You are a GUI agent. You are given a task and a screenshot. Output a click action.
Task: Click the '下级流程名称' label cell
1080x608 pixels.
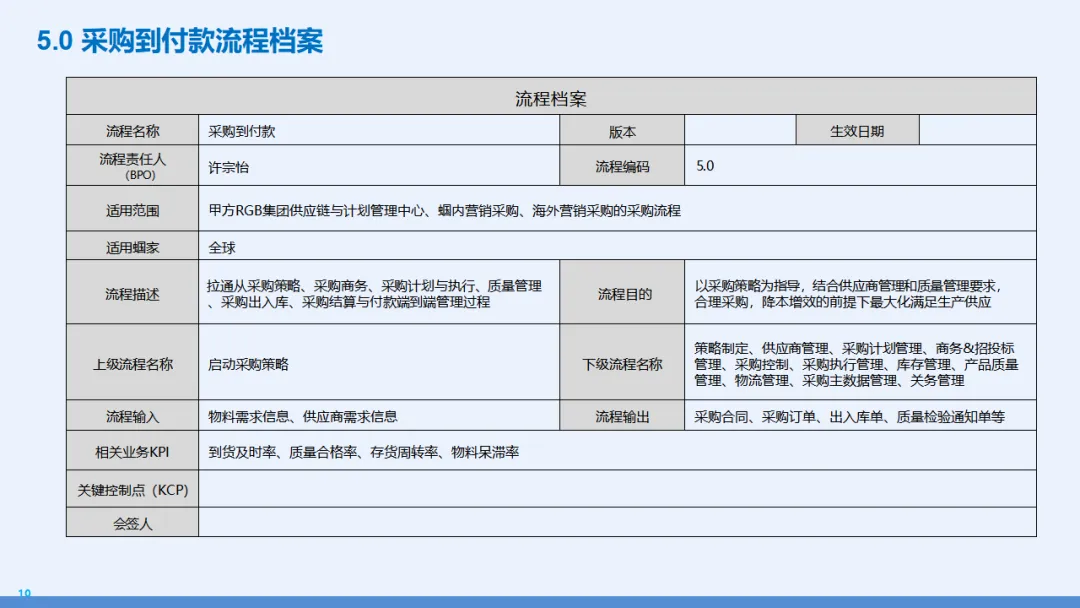(622, 362)
